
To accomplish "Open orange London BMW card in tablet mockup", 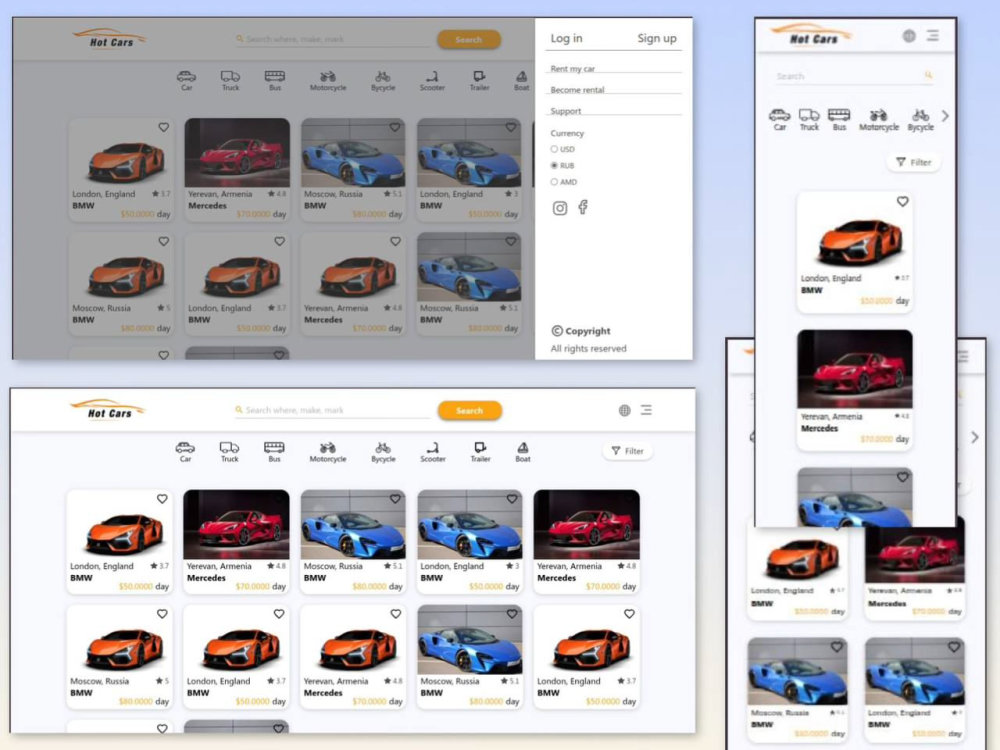I will pyautogui.click(x=798, y=568).
